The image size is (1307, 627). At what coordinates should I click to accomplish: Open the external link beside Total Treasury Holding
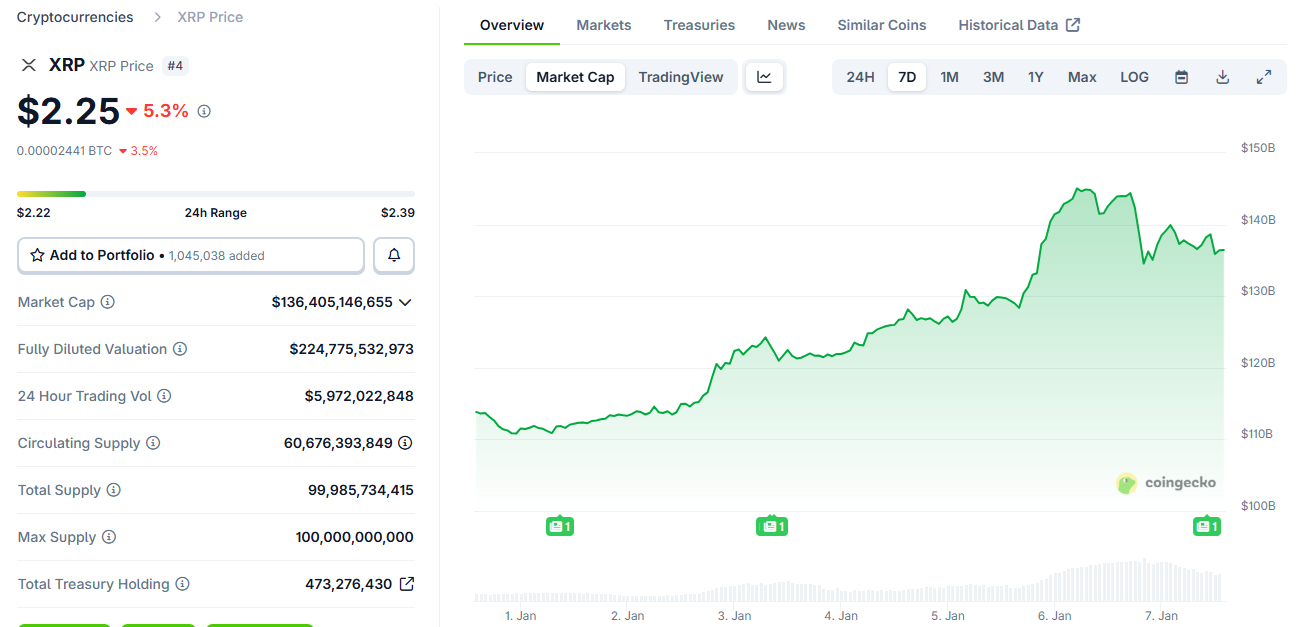407,584
